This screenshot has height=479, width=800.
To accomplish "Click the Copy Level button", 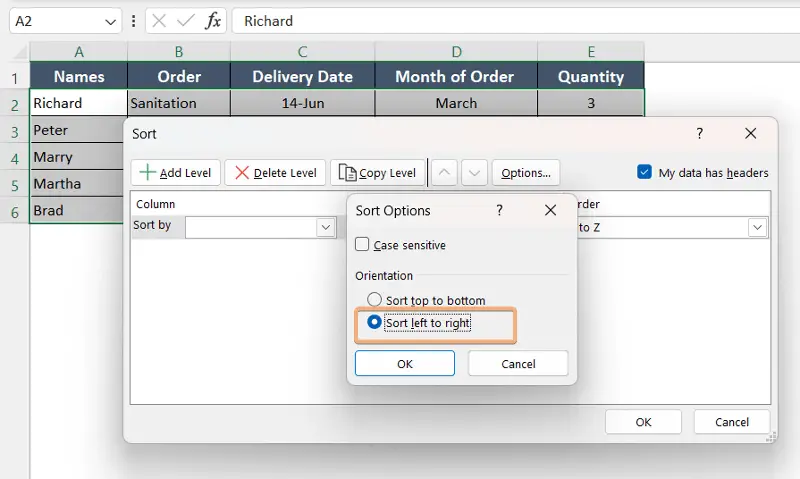I will pyautogui.click(x=378, y=173).
